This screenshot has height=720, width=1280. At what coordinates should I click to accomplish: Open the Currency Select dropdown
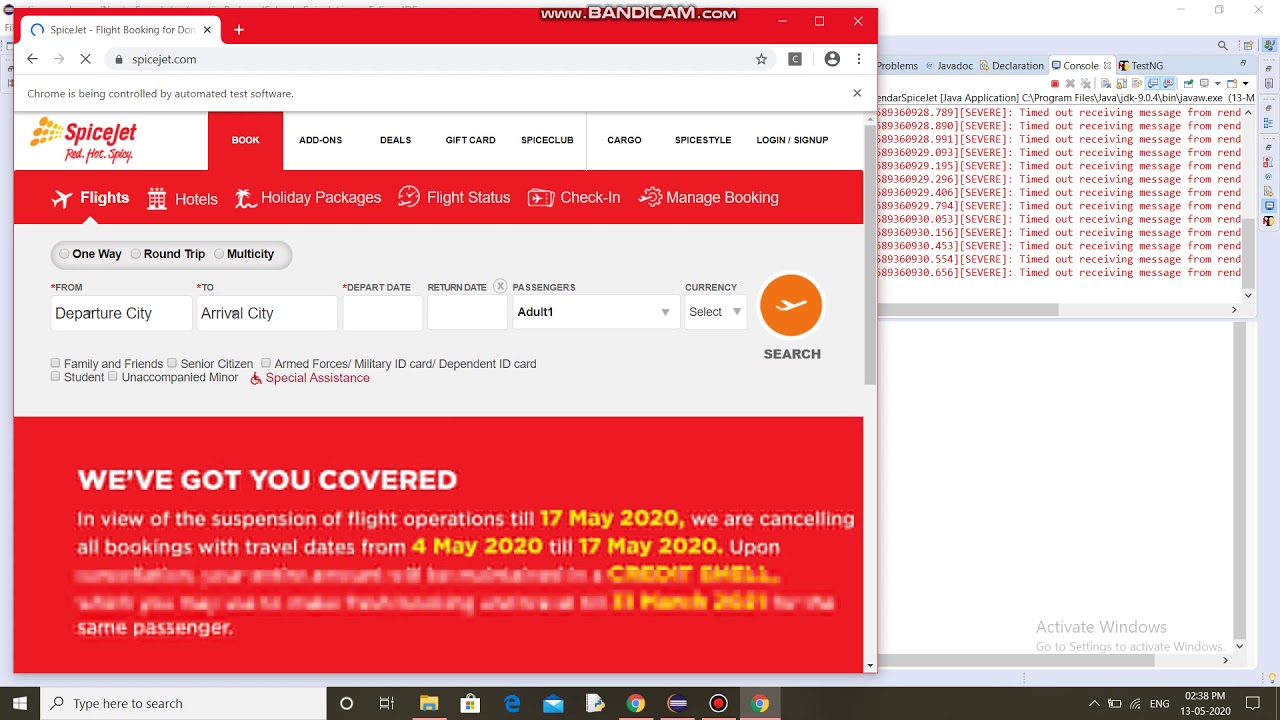[x=715, y=312]
